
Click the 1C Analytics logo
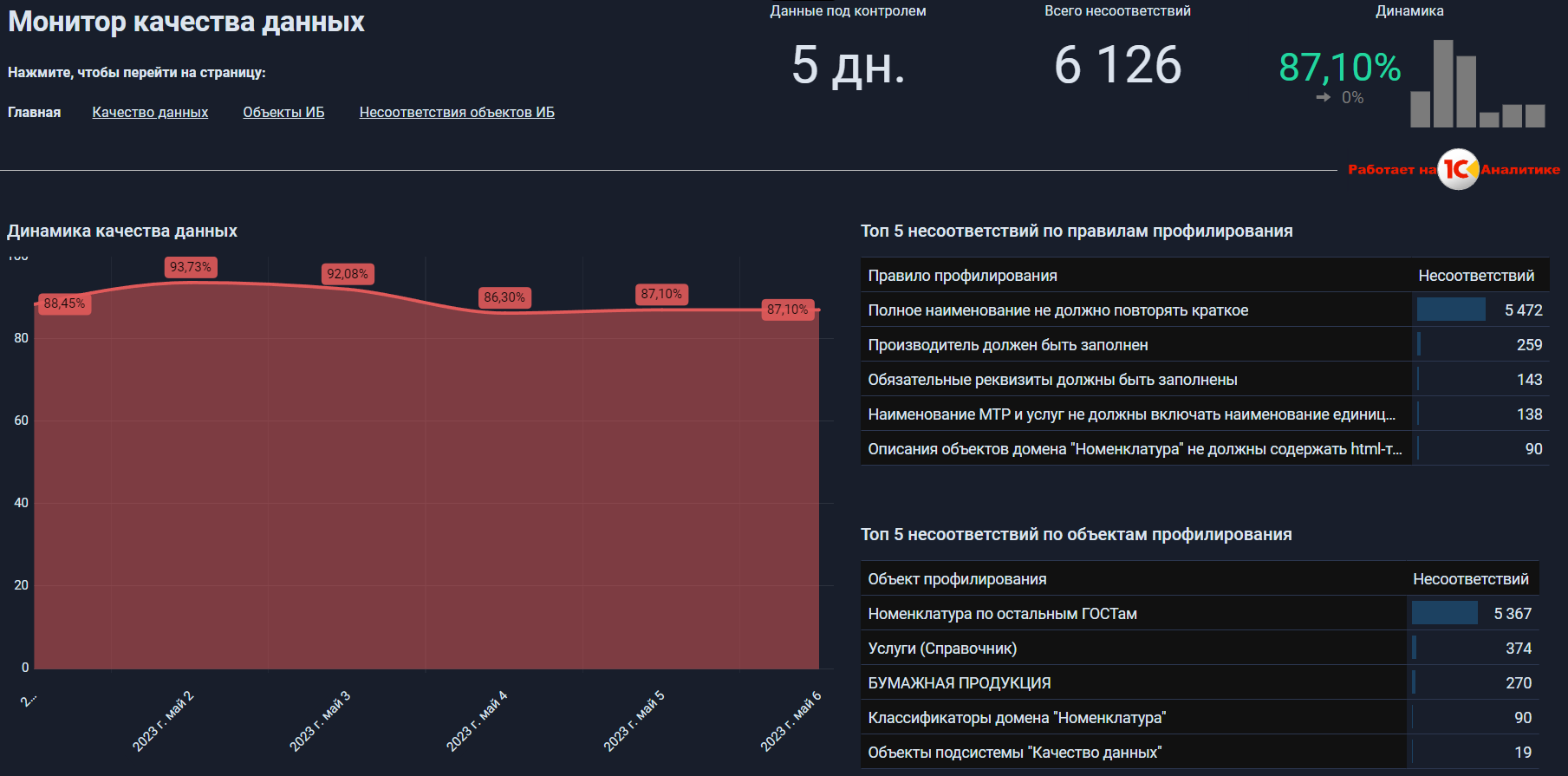coord(1458,169)
